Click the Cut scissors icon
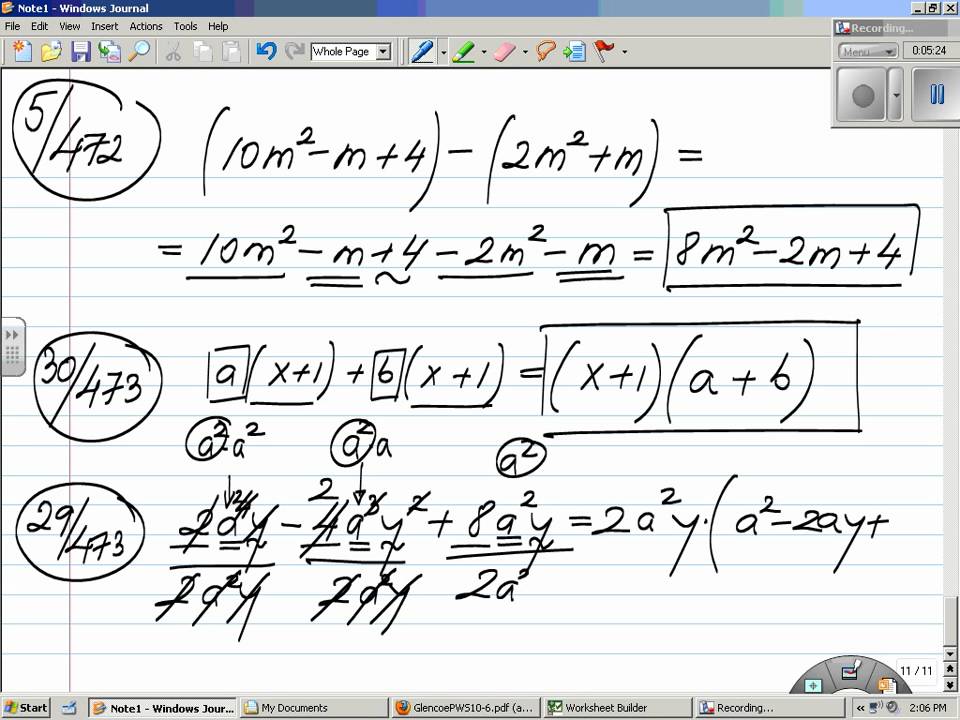960x720 pixels. point(174,51)
